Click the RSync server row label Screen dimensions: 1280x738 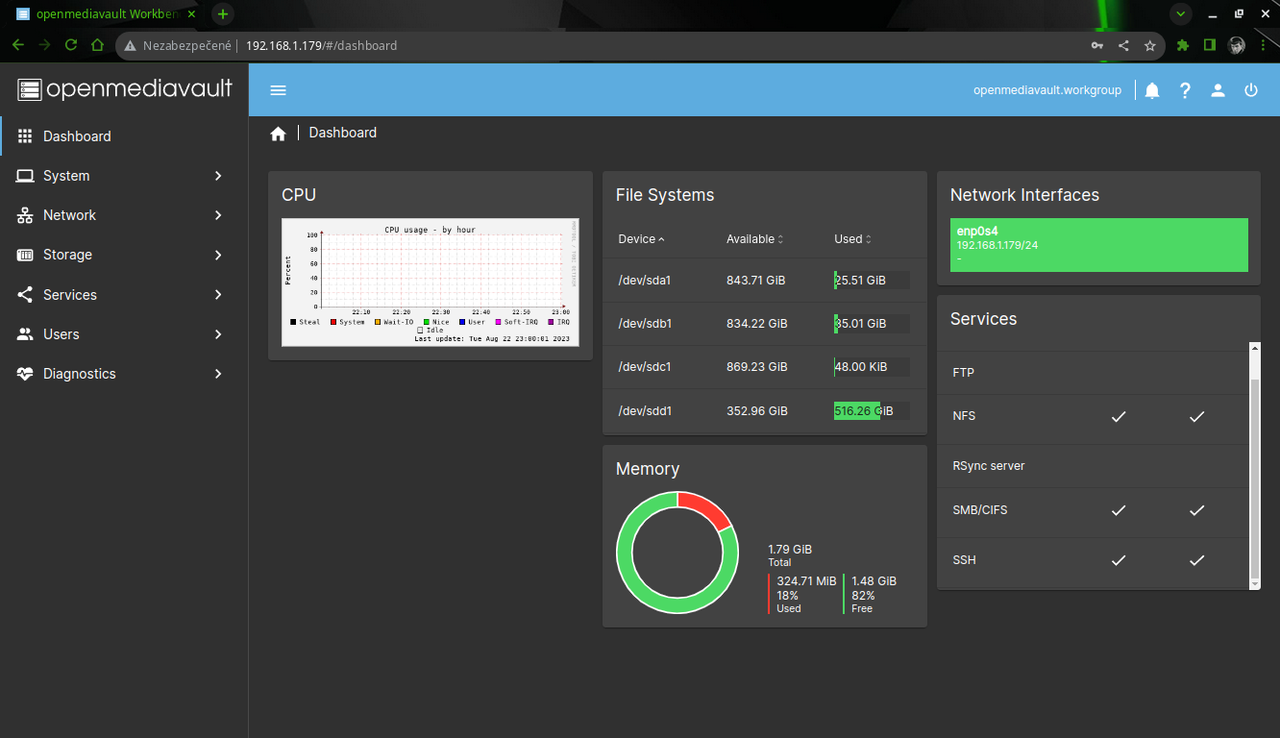coord(989,466)
